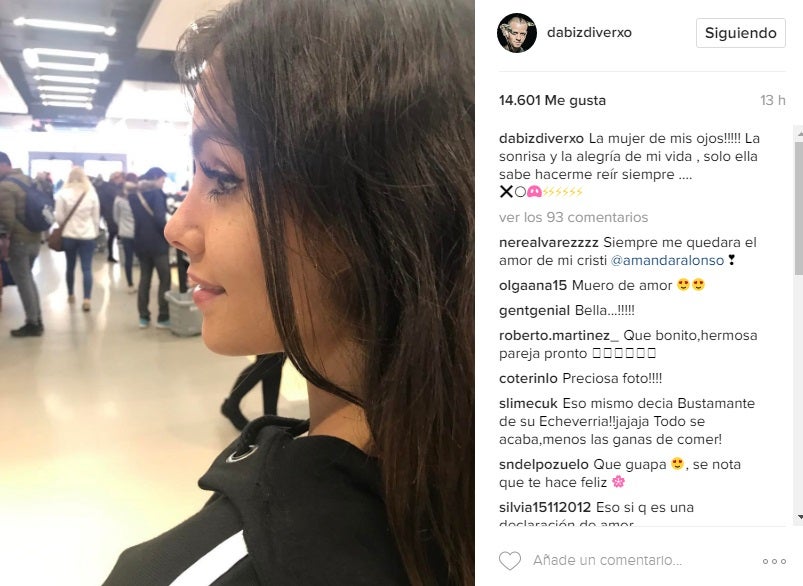
Task: Open roberto.martinez_ commenter profile
Action: coord(559,336)
